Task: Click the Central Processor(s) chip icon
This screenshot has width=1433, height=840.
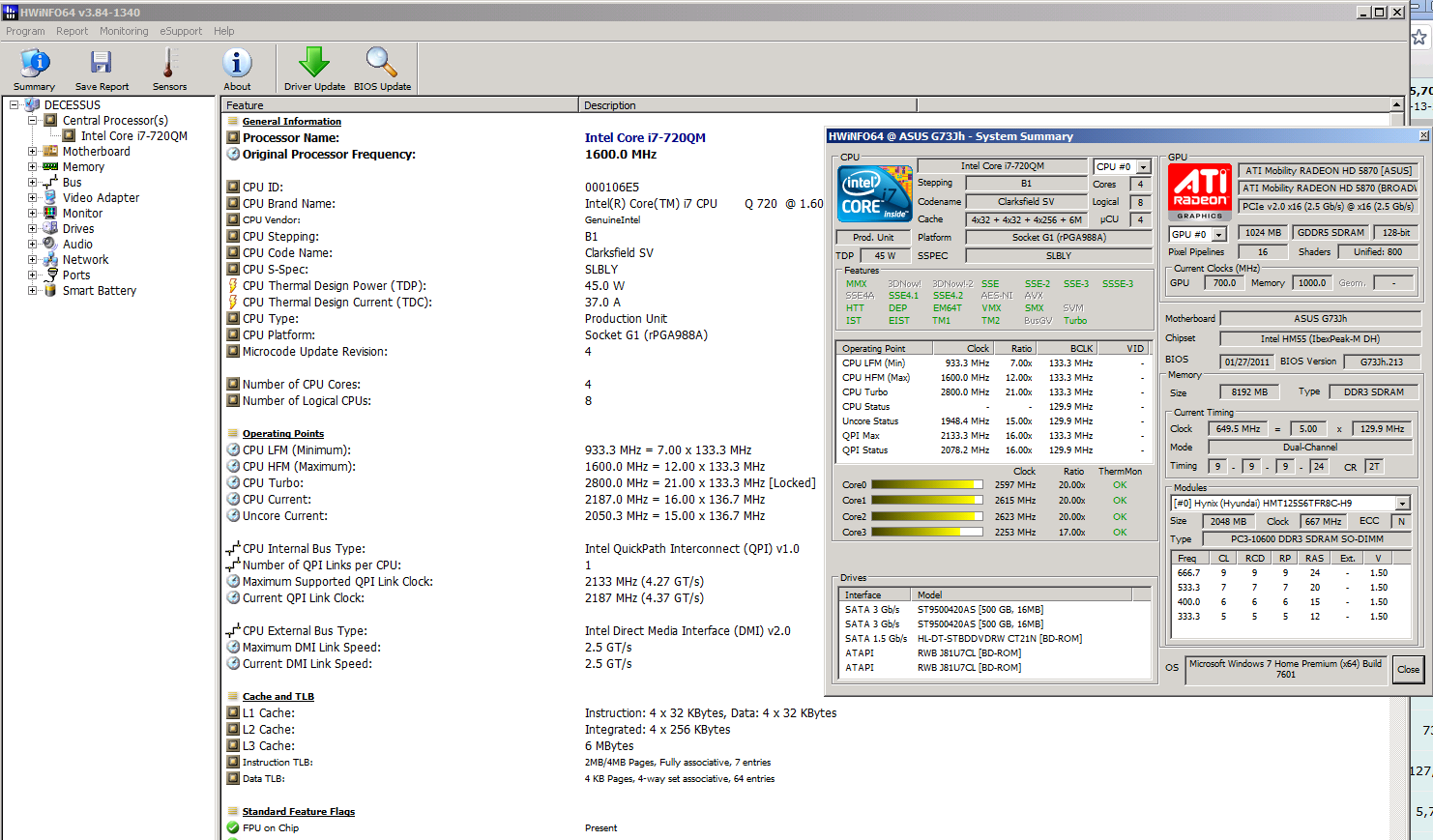Action: click(x=50, y=121)
